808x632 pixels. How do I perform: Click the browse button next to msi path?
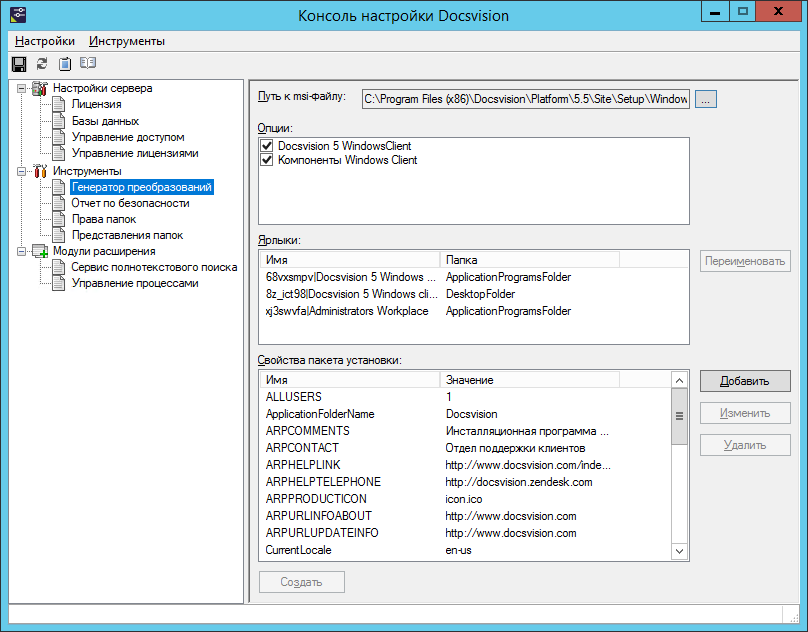(x=705, y=99)
